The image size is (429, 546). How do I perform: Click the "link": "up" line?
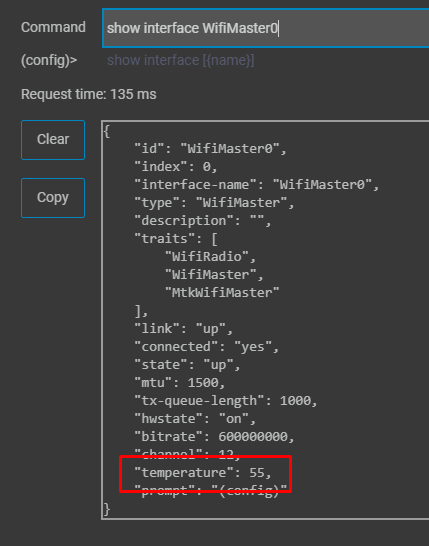coord(184,328)
